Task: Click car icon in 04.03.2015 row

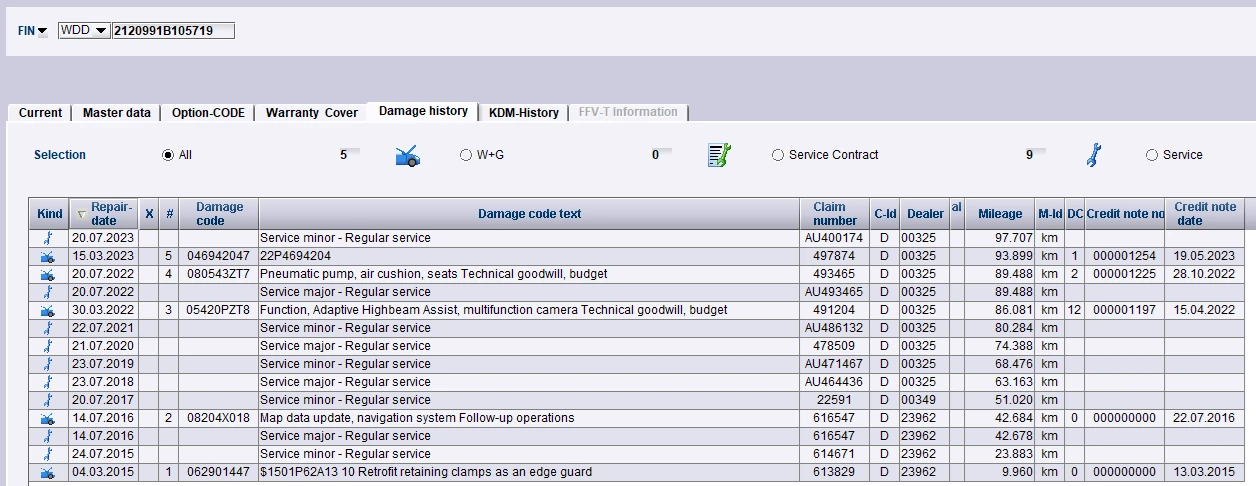Action: 47,472
